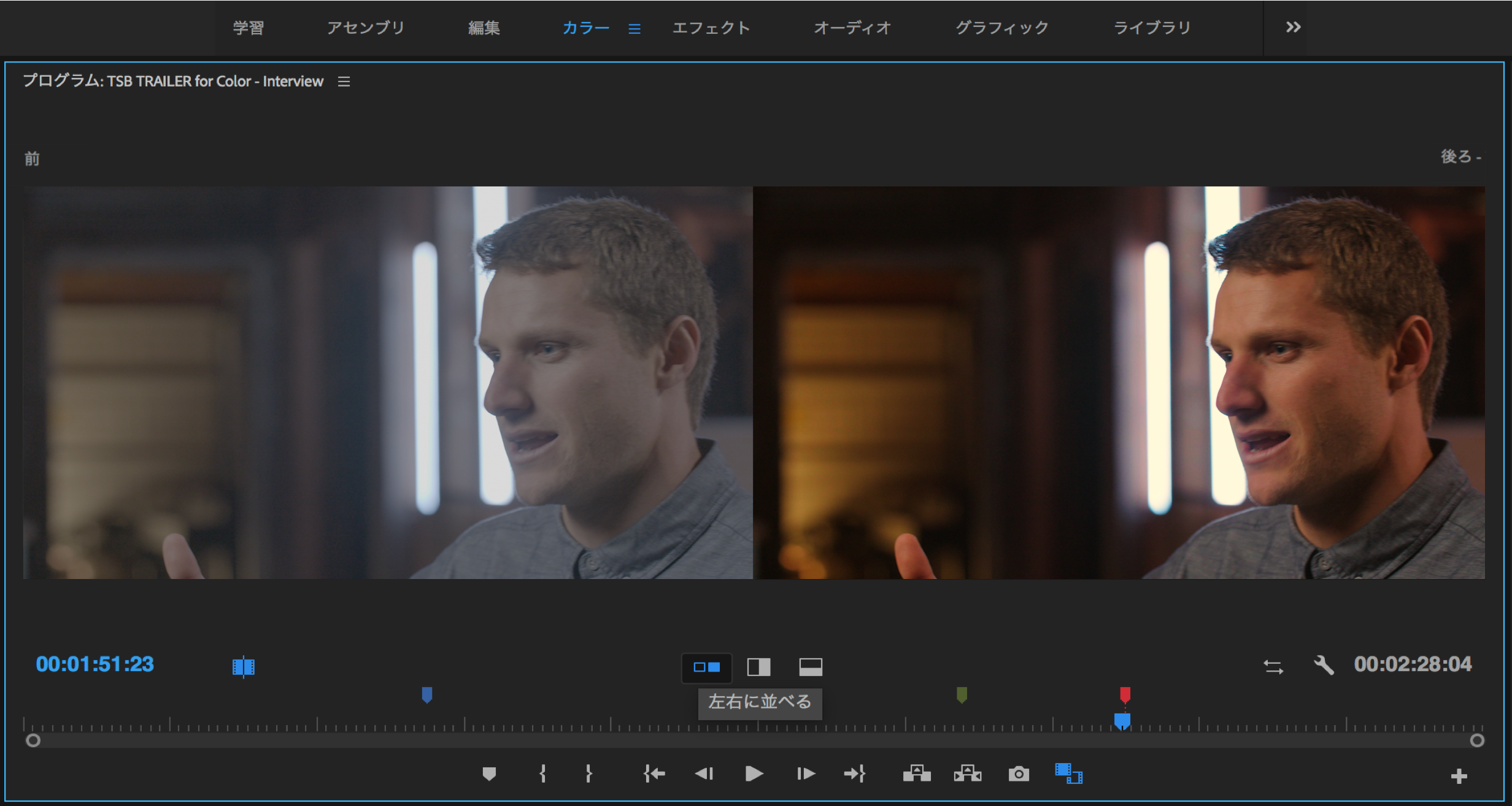This screenshot has height=806, width=1512.
Task: Click the Go to Out point icon
Action: point(855,774)
